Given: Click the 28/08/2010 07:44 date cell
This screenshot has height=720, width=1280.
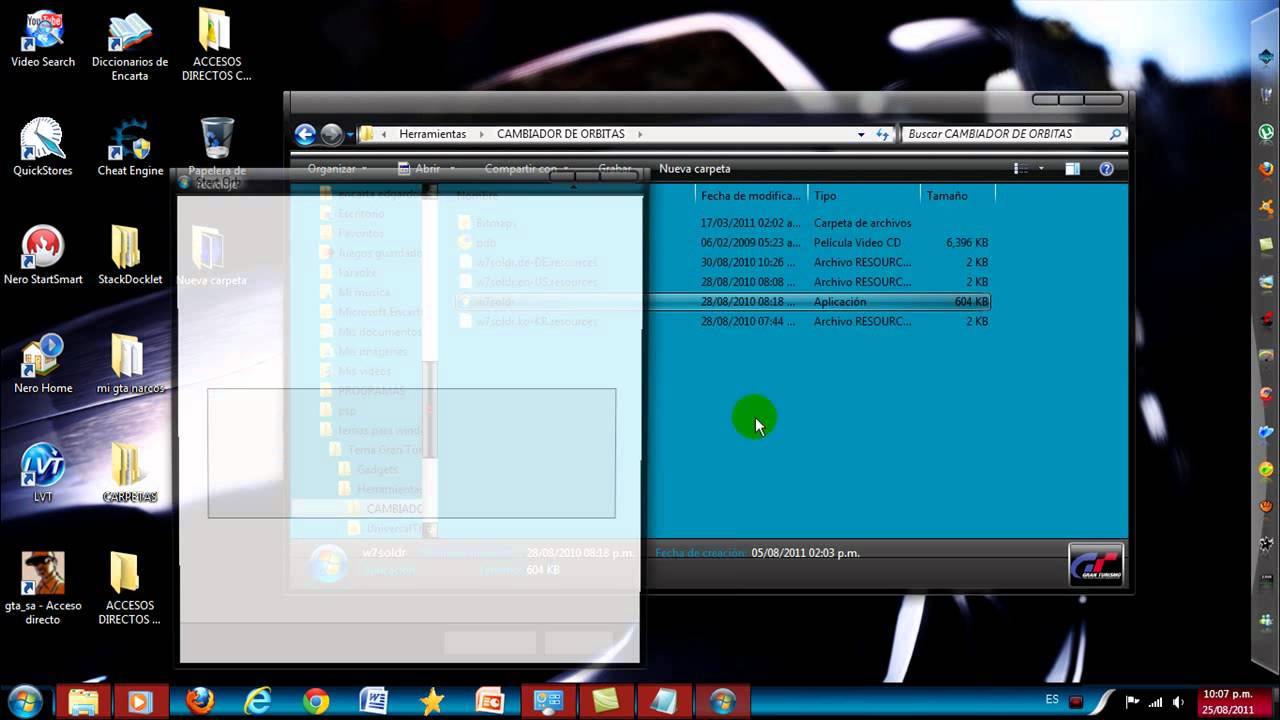Looking at the screenshot, I should tap(750, 322).
